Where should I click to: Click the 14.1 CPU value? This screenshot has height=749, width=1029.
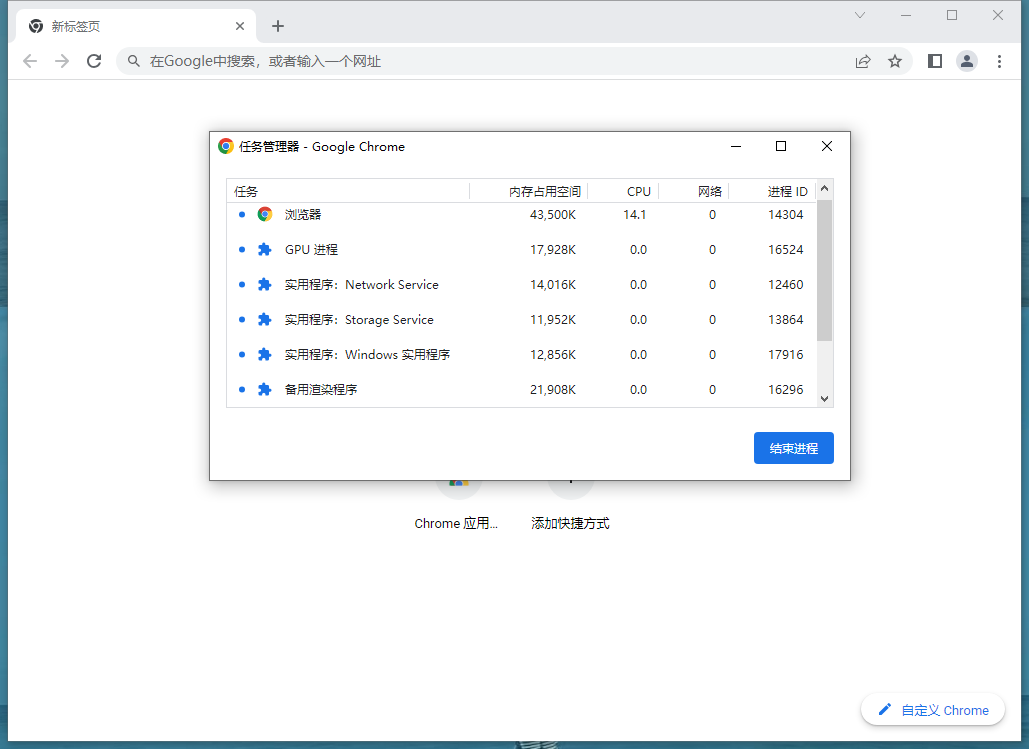(635, 215)
